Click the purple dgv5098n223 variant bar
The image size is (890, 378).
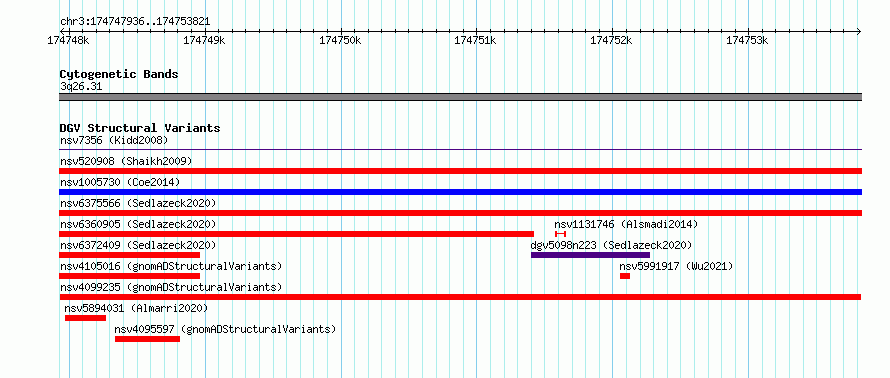pyautogui.click(x=590, y=255)
